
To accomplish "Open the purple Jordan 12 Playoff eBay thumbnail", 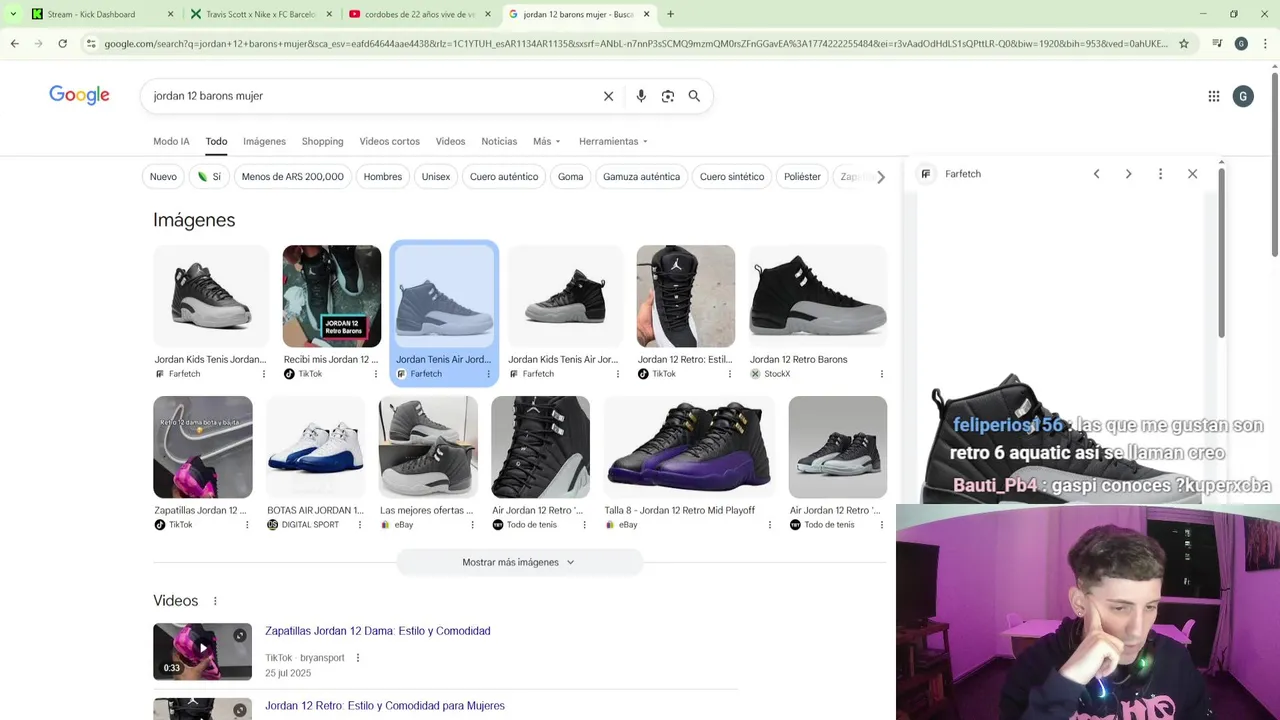I will pos(688,447).
